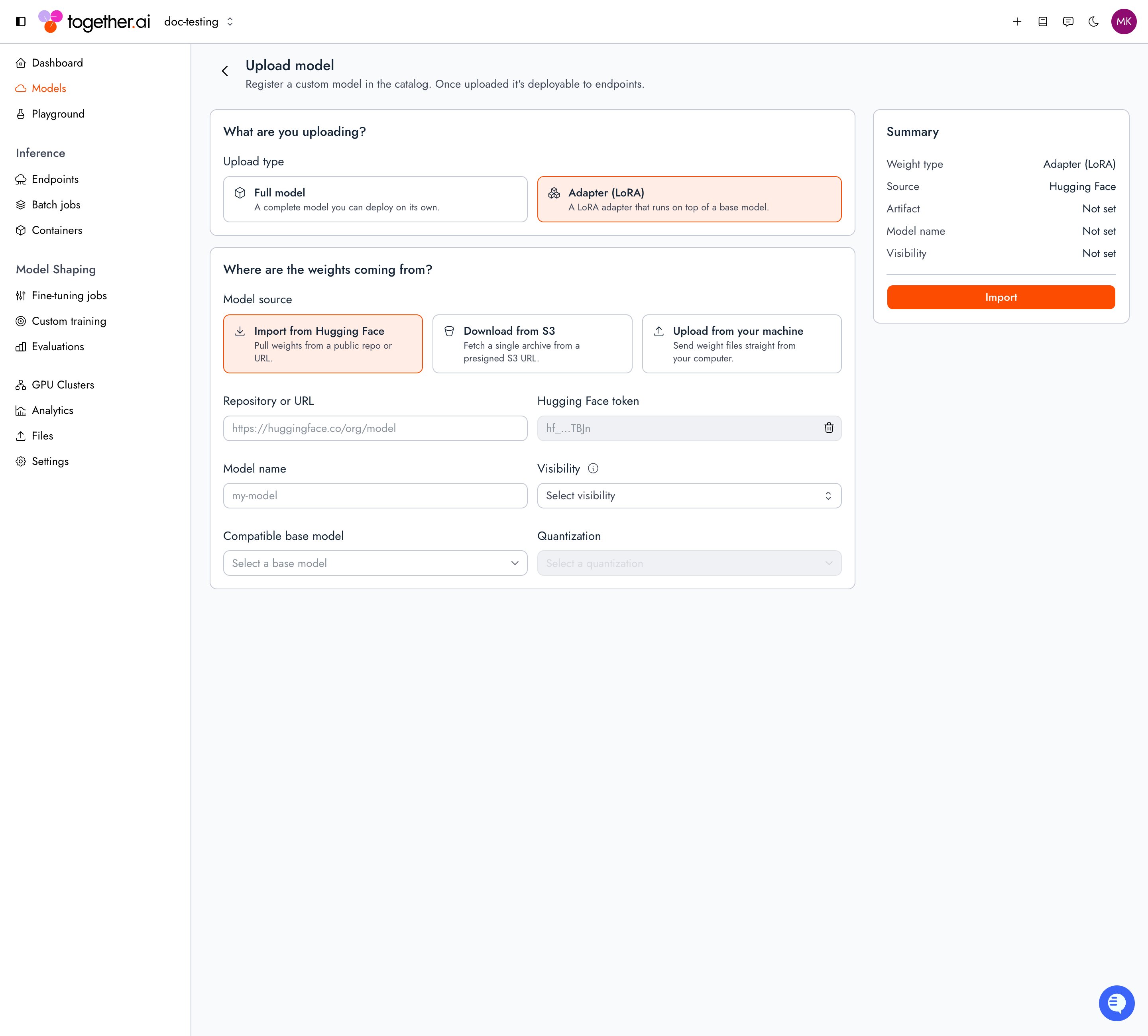Viewport: 1148px width, 1036px height.
Task: Click the Import button
Action: coord(1001,297)
